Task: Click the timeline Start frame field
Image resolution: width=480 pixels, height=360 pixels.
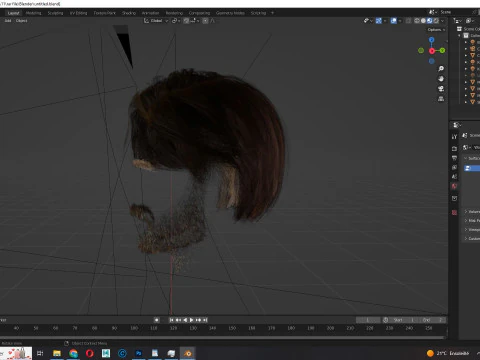Action: tap(404, 320)
